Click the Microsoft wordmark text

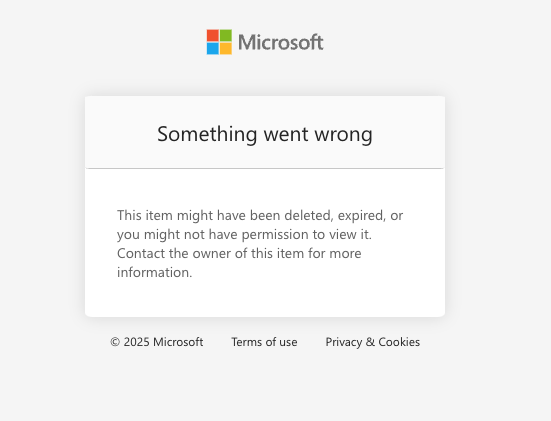pyautogui.click(x=280, y=42)
